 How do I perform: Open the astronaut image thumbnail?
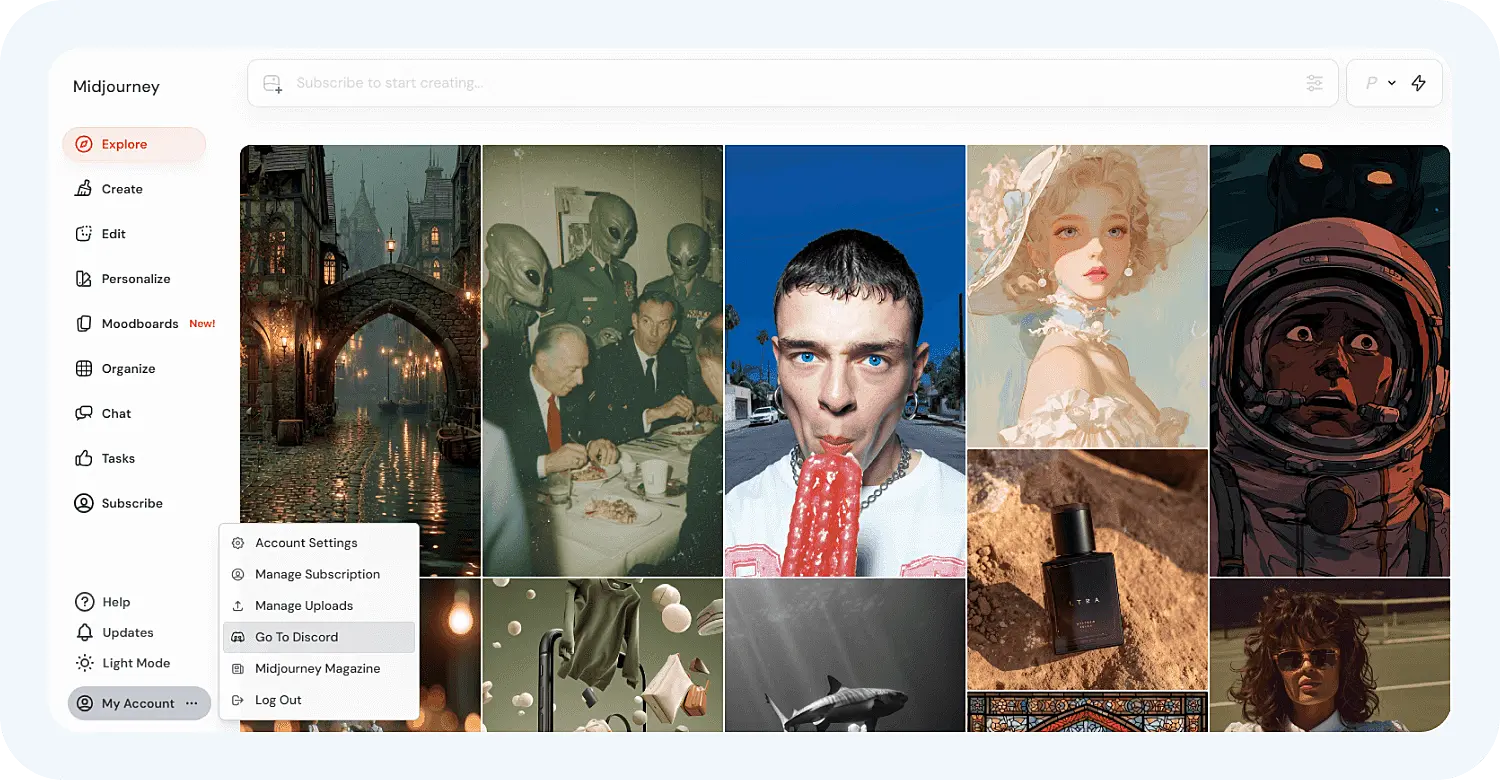coord(1329,360)
